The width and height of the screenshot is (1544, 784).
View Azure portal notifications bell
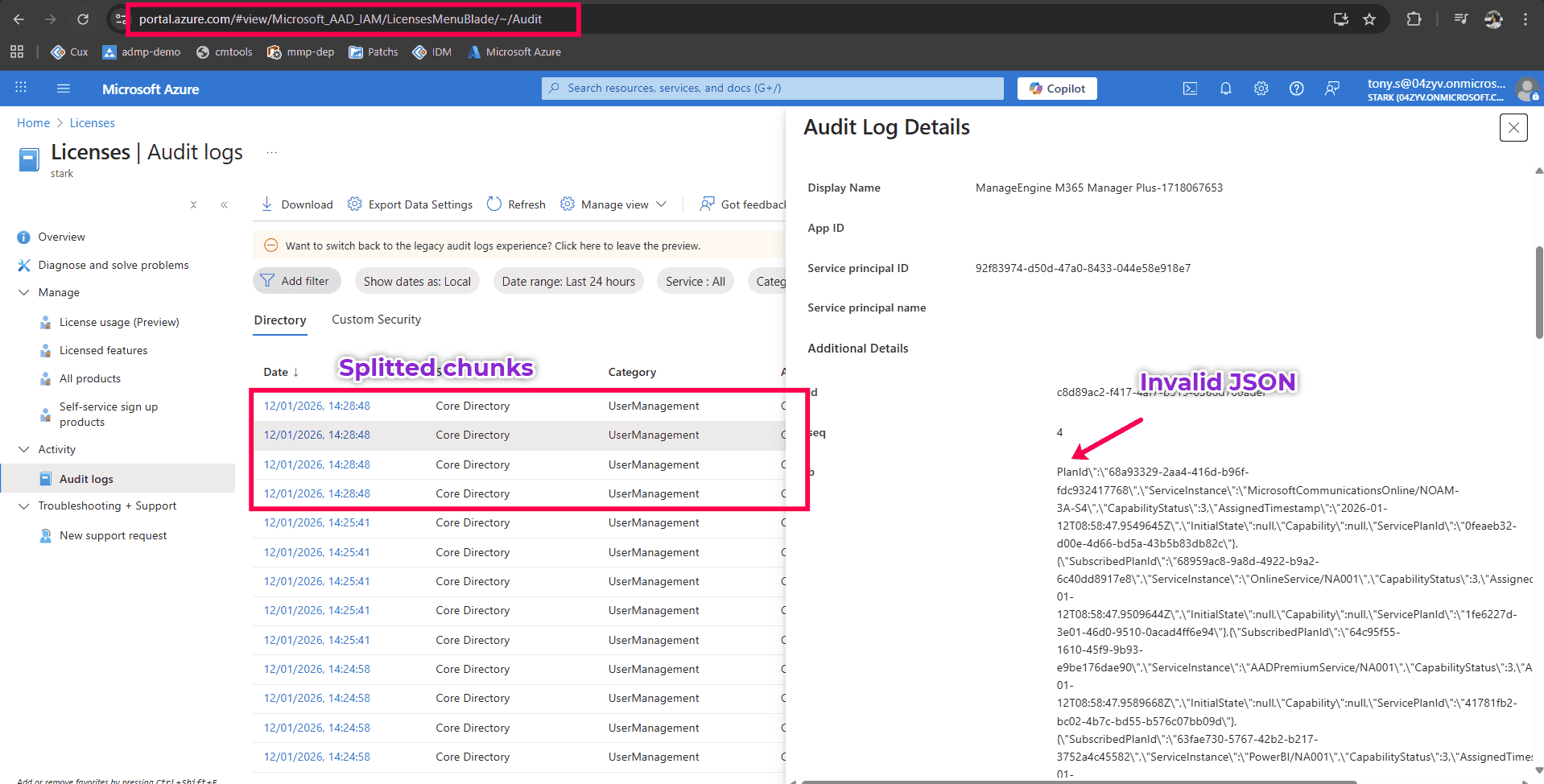point(1225,88)
